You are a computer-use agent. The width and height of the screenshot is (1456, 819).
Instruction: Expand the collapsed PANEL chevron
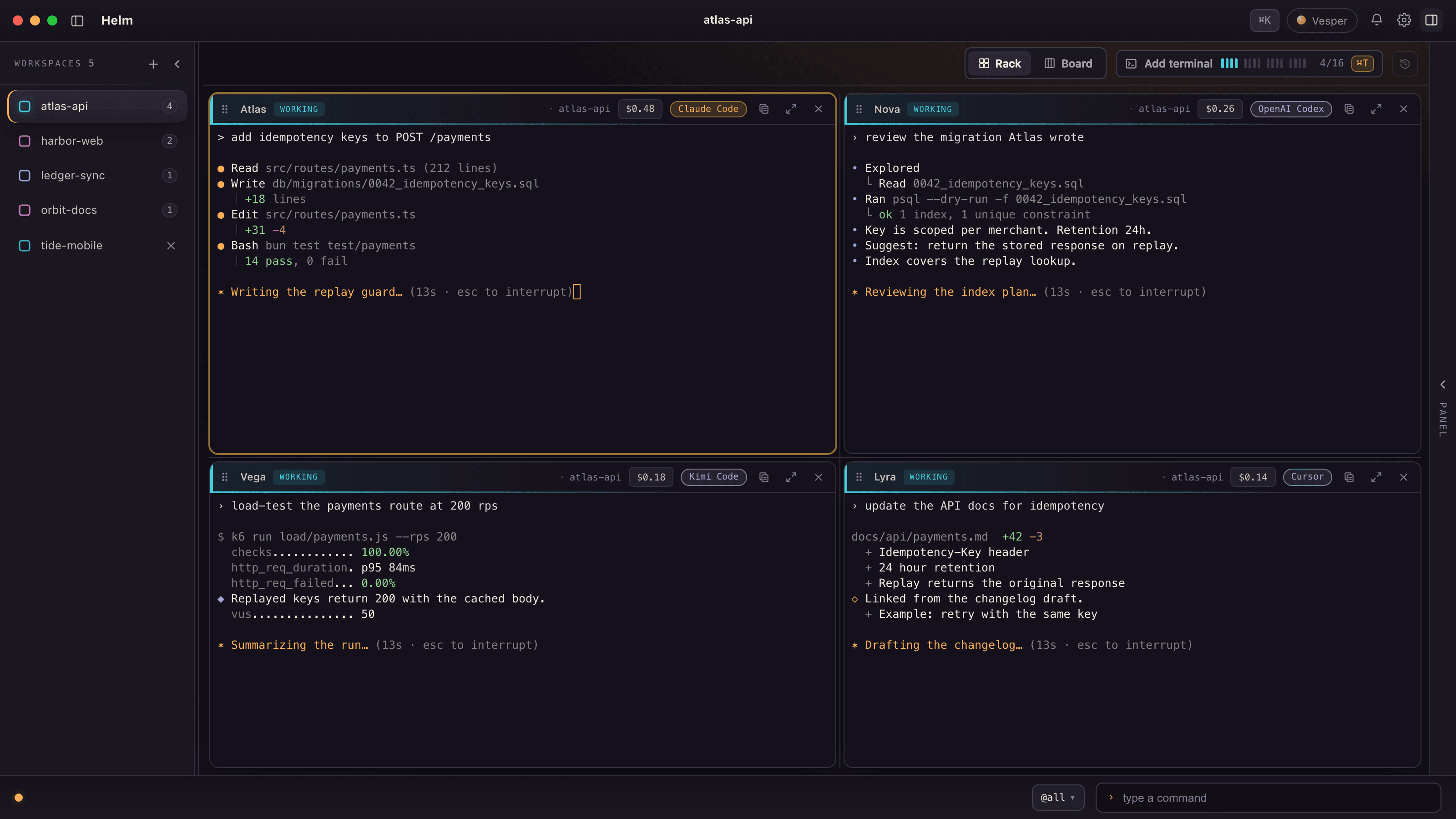(x=1442, y=384)
